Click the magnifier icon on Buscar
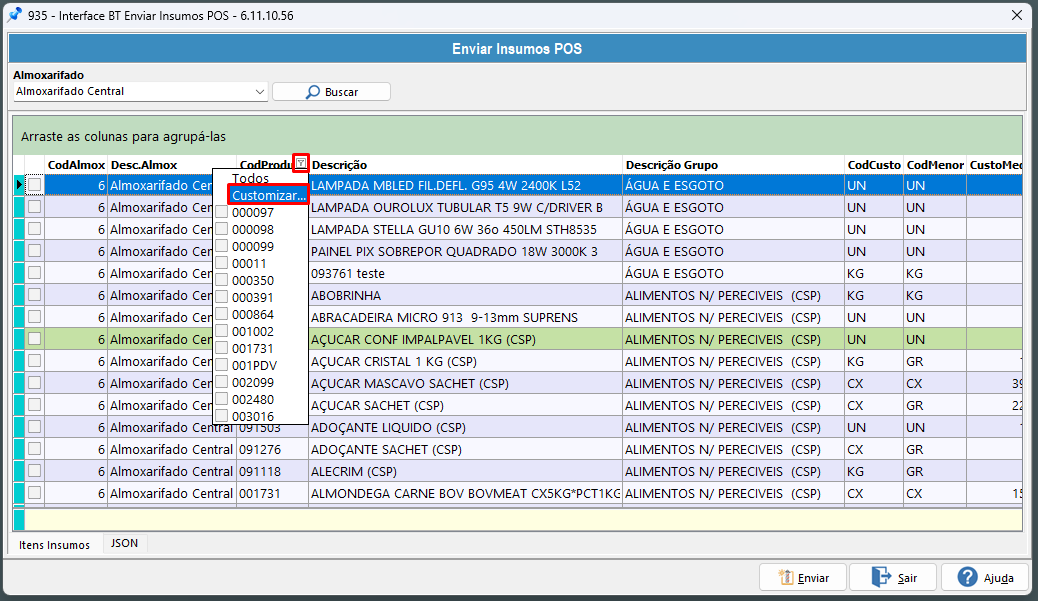Viewport: 1038px width, 601px height. pyautogui.click(x=312, y=92)
